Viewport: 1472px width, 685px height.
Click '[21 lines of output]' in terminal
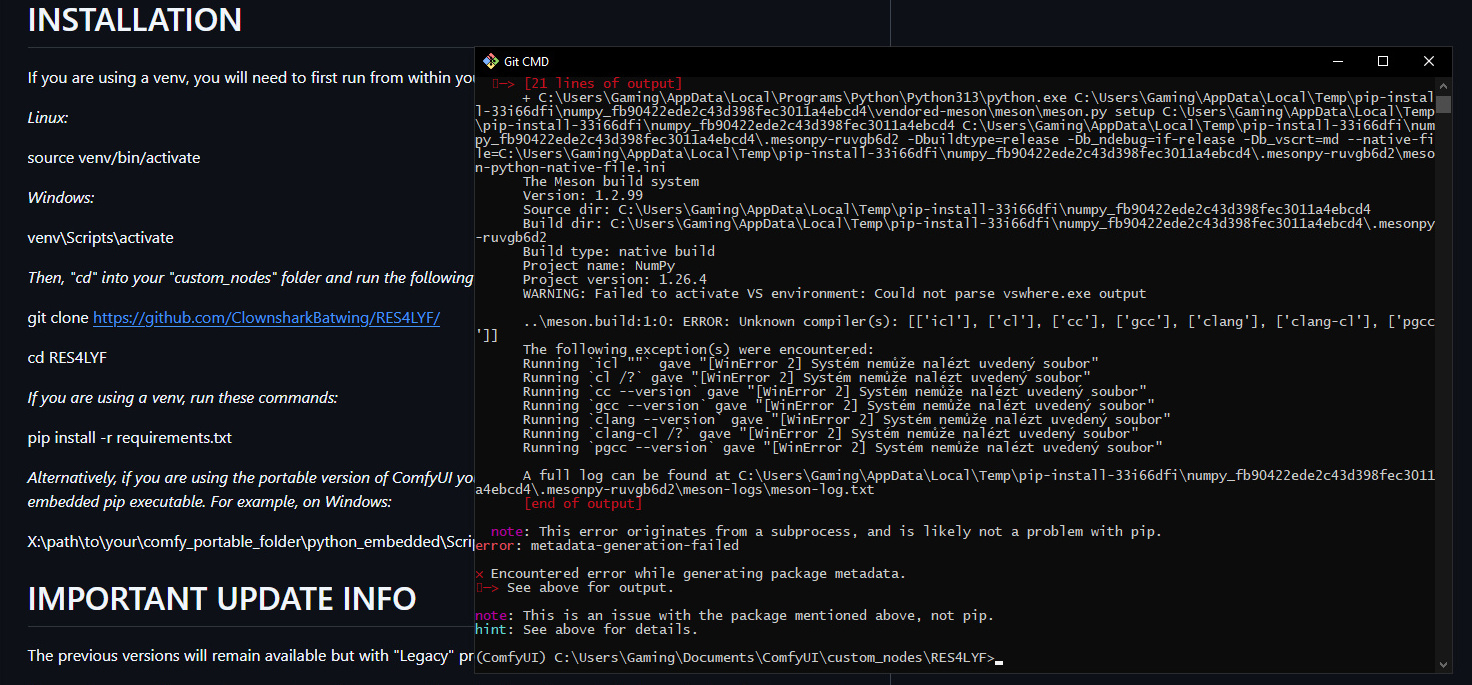(x=603, y=84)
